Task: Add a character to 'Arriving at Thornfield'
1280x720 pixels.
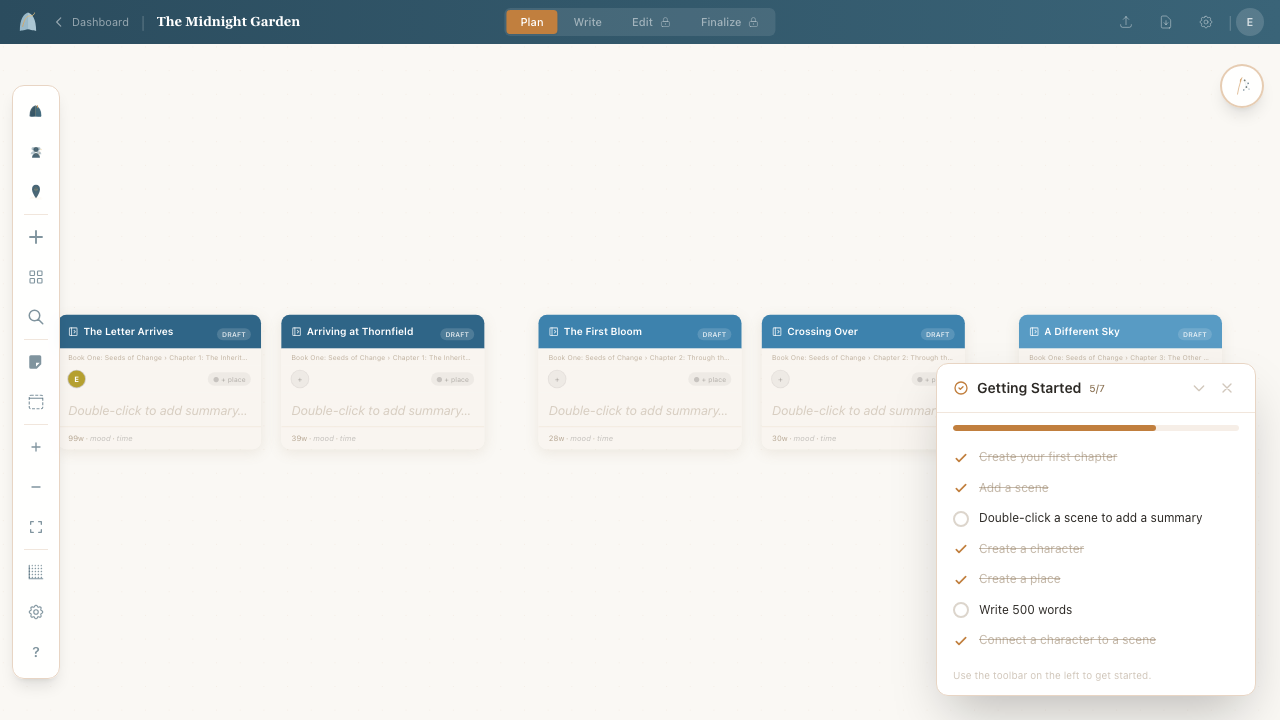Action: coord(300,379)
